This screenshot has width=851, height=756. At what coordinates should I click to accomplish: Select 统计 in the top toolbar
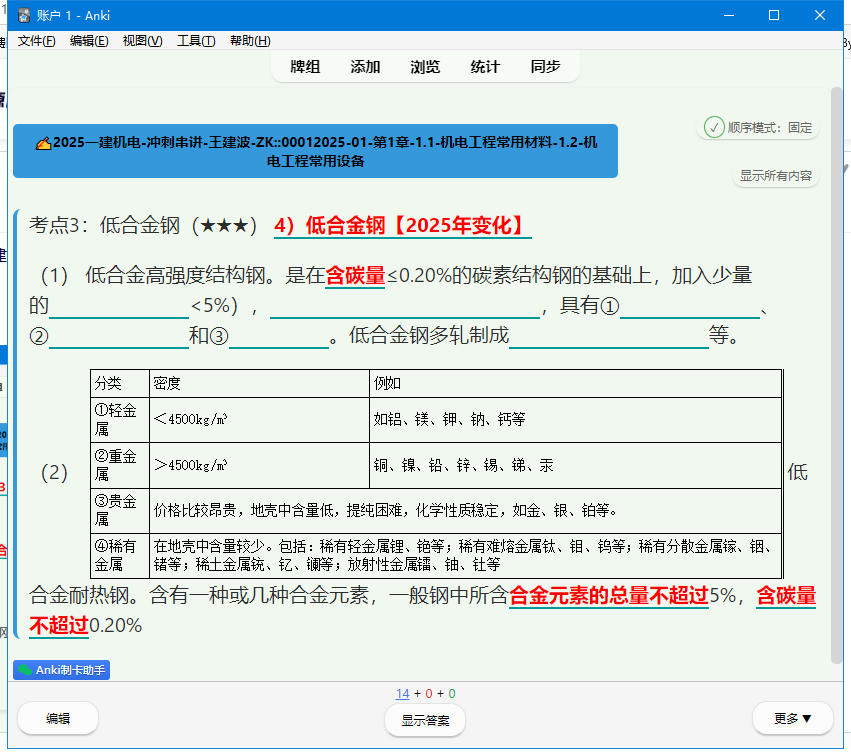point(485,67)
